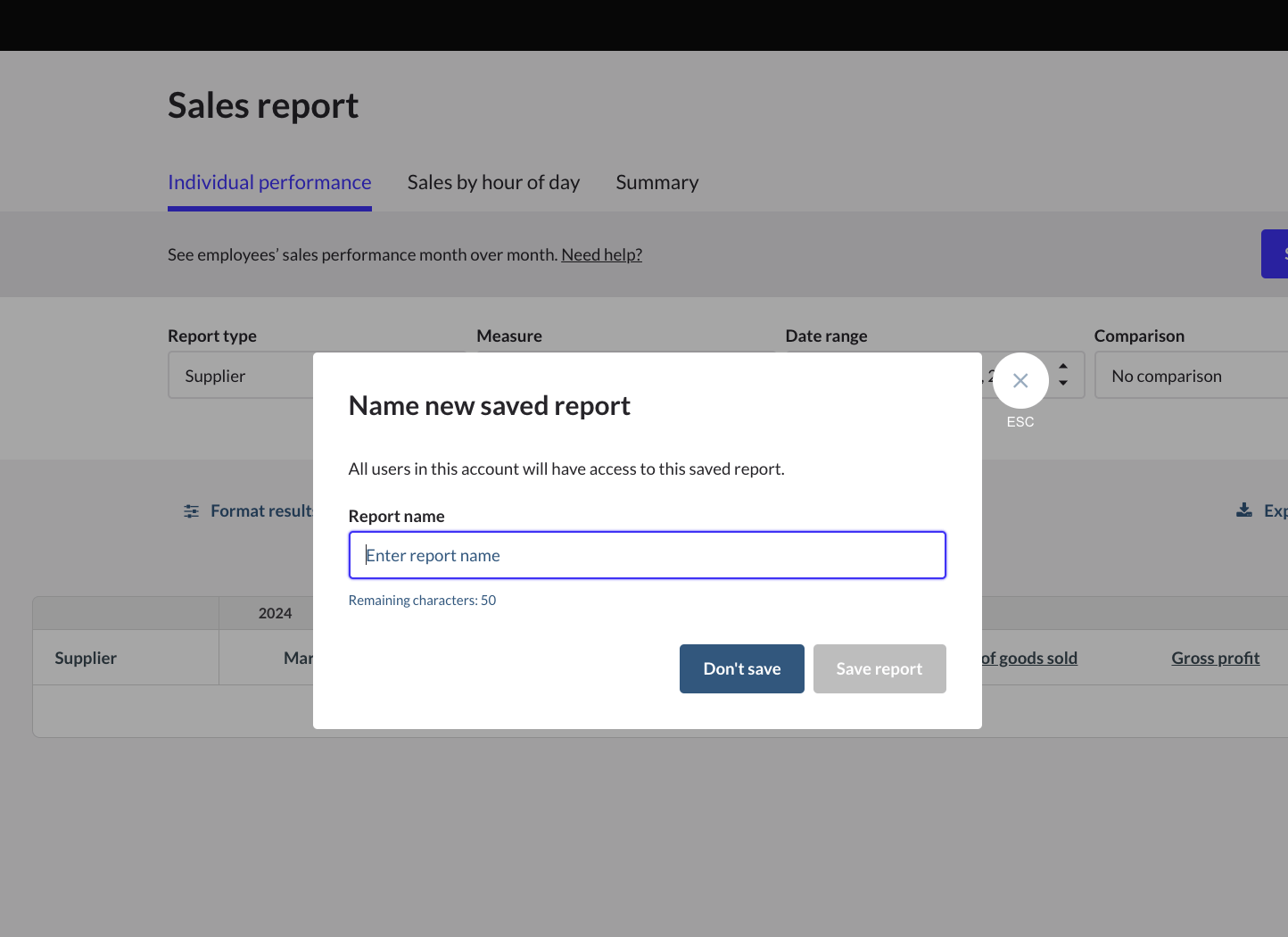Focus the Enter report name field

[x=647, y=555]
